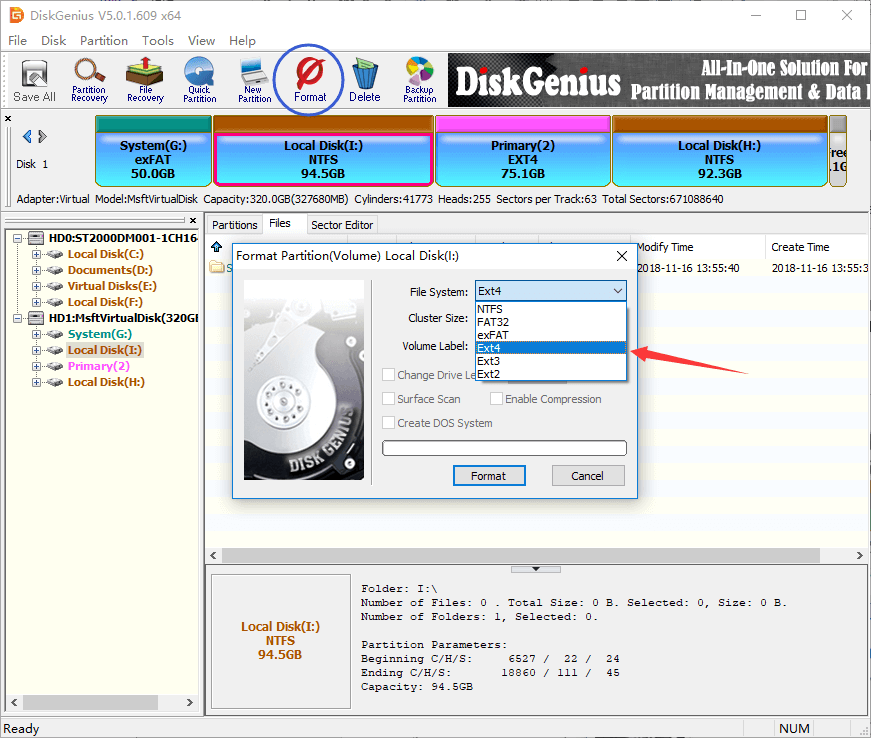
Task: Click the Format toolbar icon
Action: coord(310,80)
